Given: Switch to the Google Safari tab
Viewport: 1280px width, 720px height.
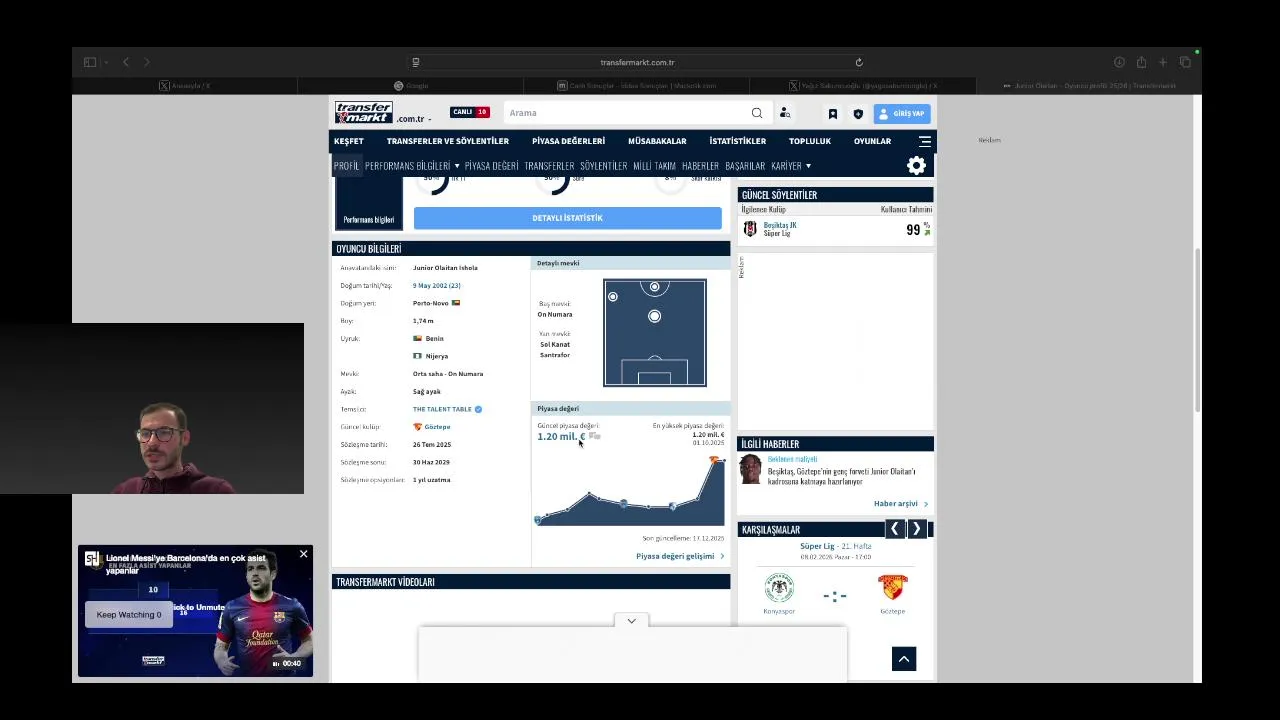Looking at the screenshot, I should [x=411, y=86].
